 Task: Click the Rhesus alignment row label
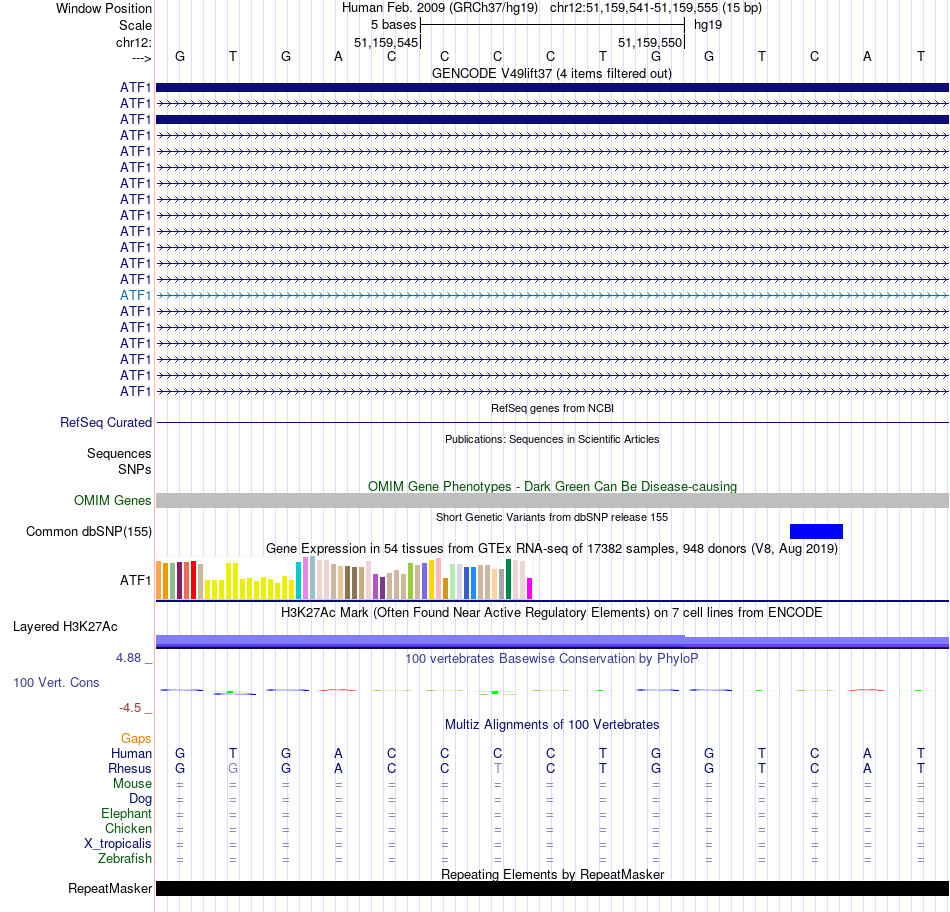point(130,768)
